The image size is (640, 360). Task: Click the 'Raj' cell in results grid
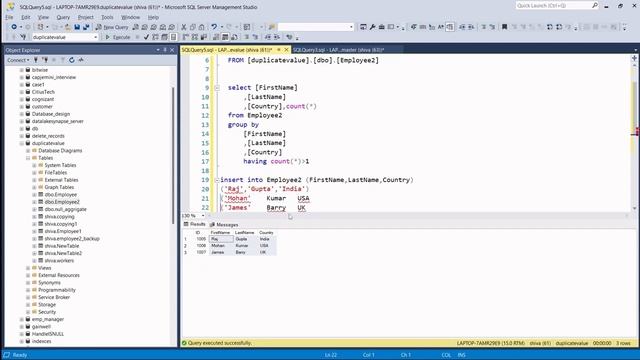coord(221,239)
